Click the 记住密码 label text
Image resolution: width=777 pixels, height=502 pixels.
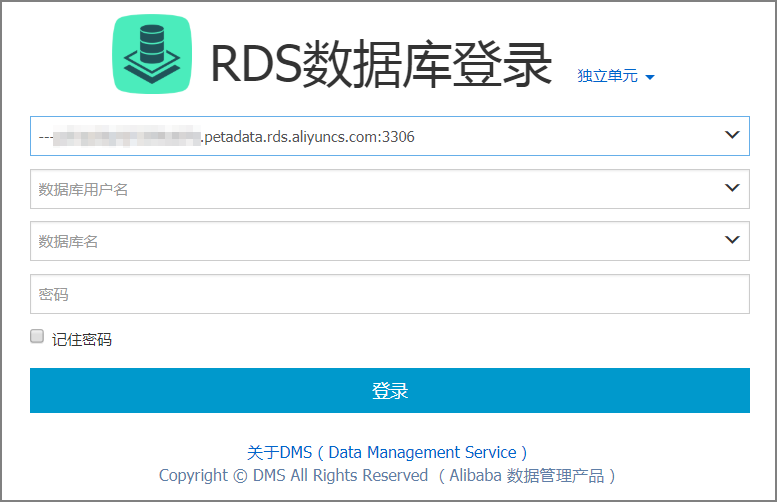click(82, 339)
